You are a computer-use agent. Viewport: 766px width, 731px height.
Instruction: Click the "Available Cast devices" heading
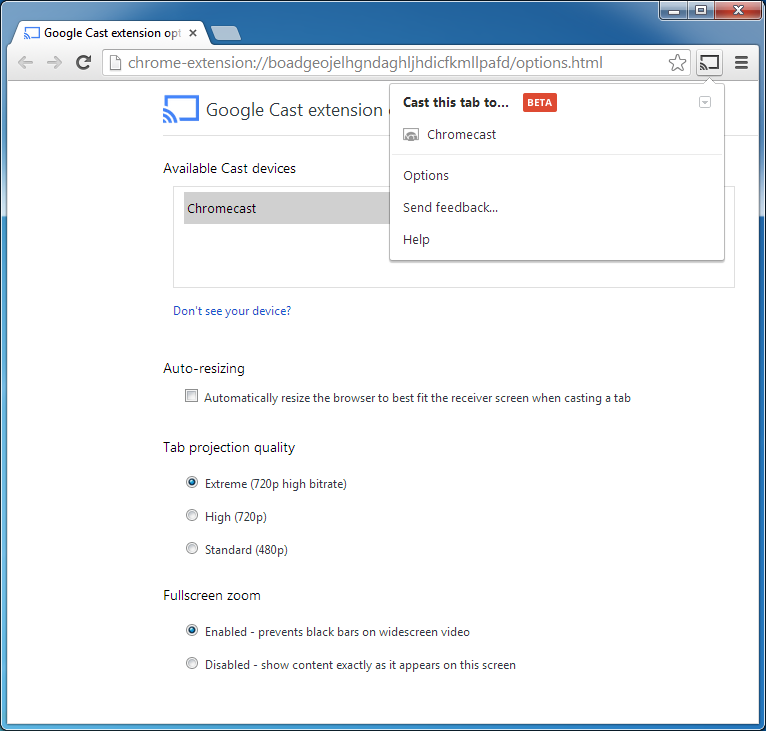230,169
